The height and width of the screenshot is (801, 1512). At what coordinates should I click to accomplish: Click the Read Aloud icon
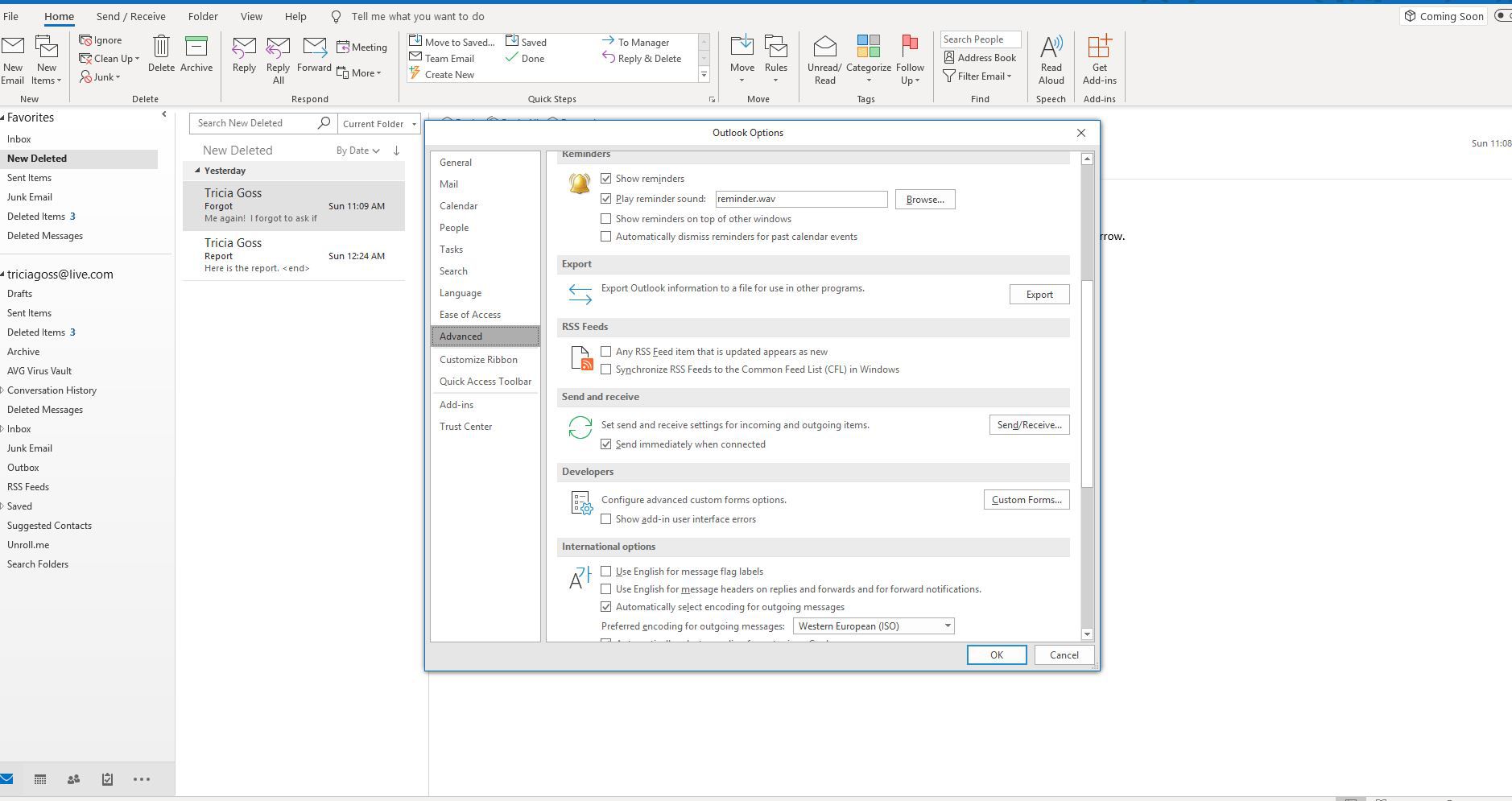(1051, 47)
